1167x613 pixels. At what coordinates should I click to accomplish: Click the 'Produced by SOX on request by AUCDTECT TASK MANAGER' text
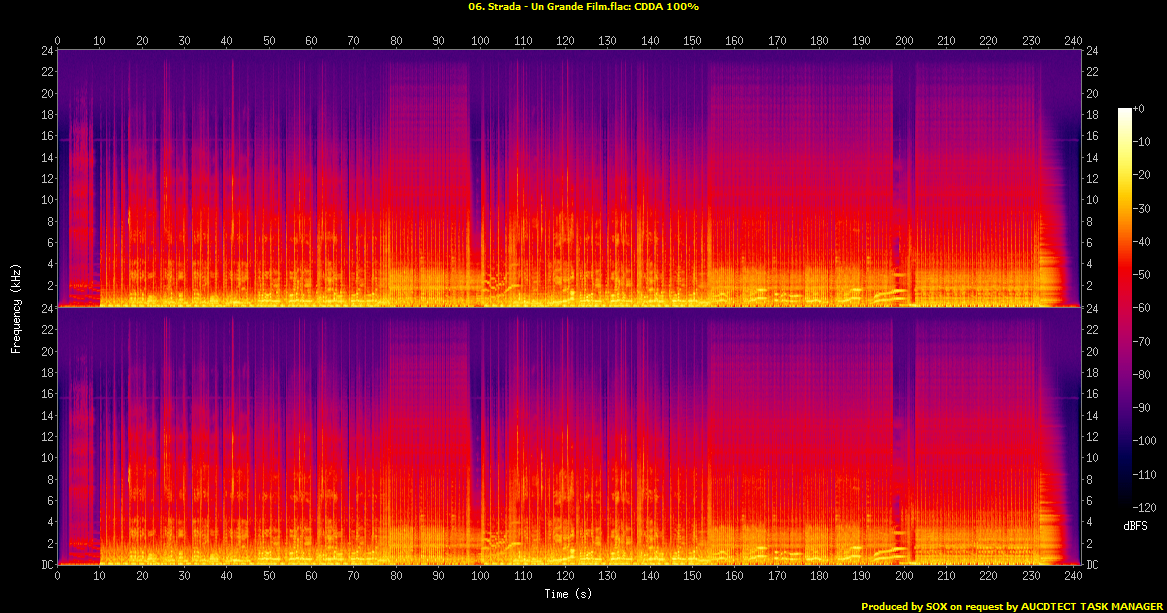(1011, 606)
